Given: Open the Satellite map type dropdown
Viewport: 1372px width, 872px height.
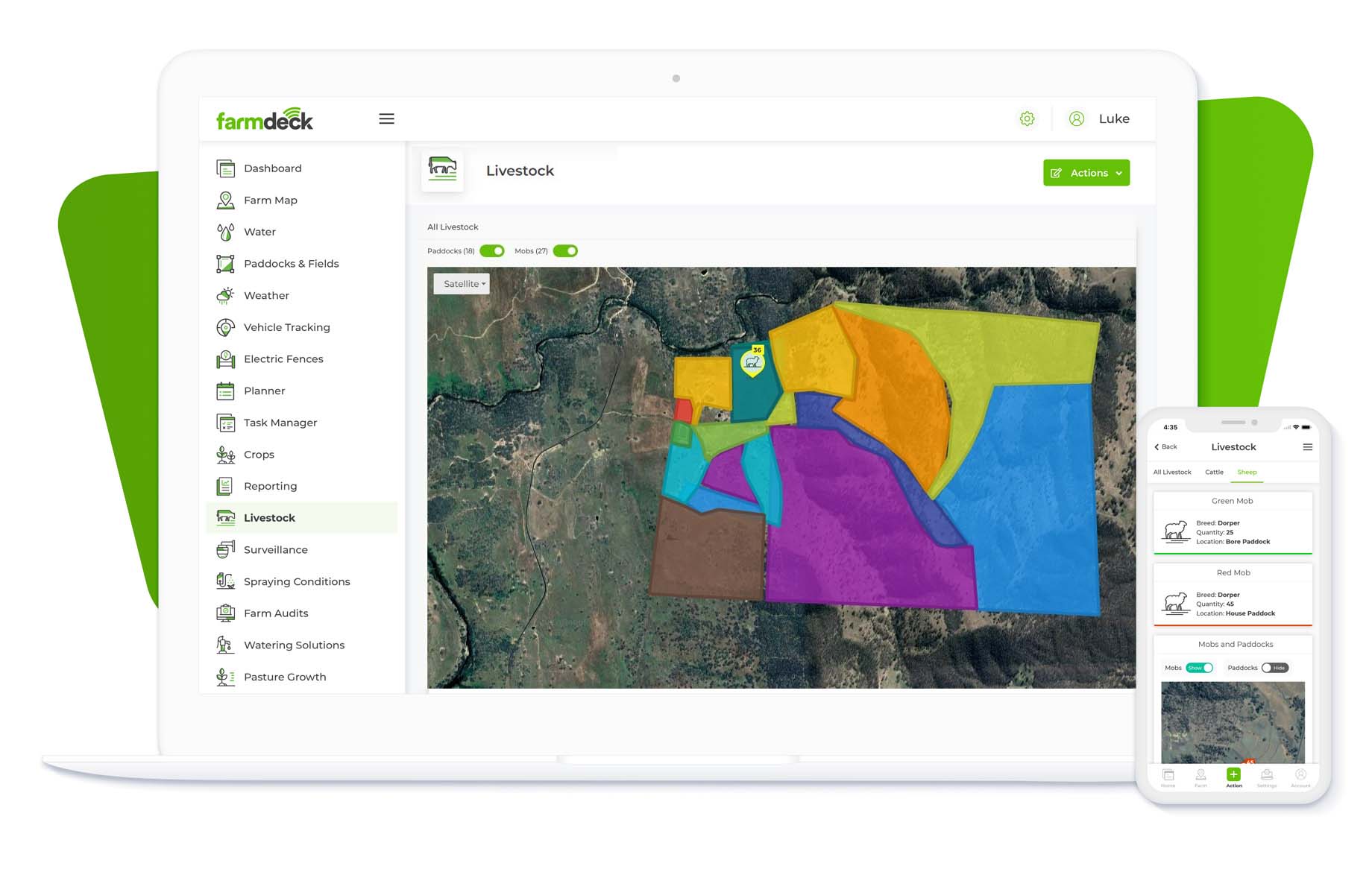Looking at the screenshot, I should coord(462,284).
